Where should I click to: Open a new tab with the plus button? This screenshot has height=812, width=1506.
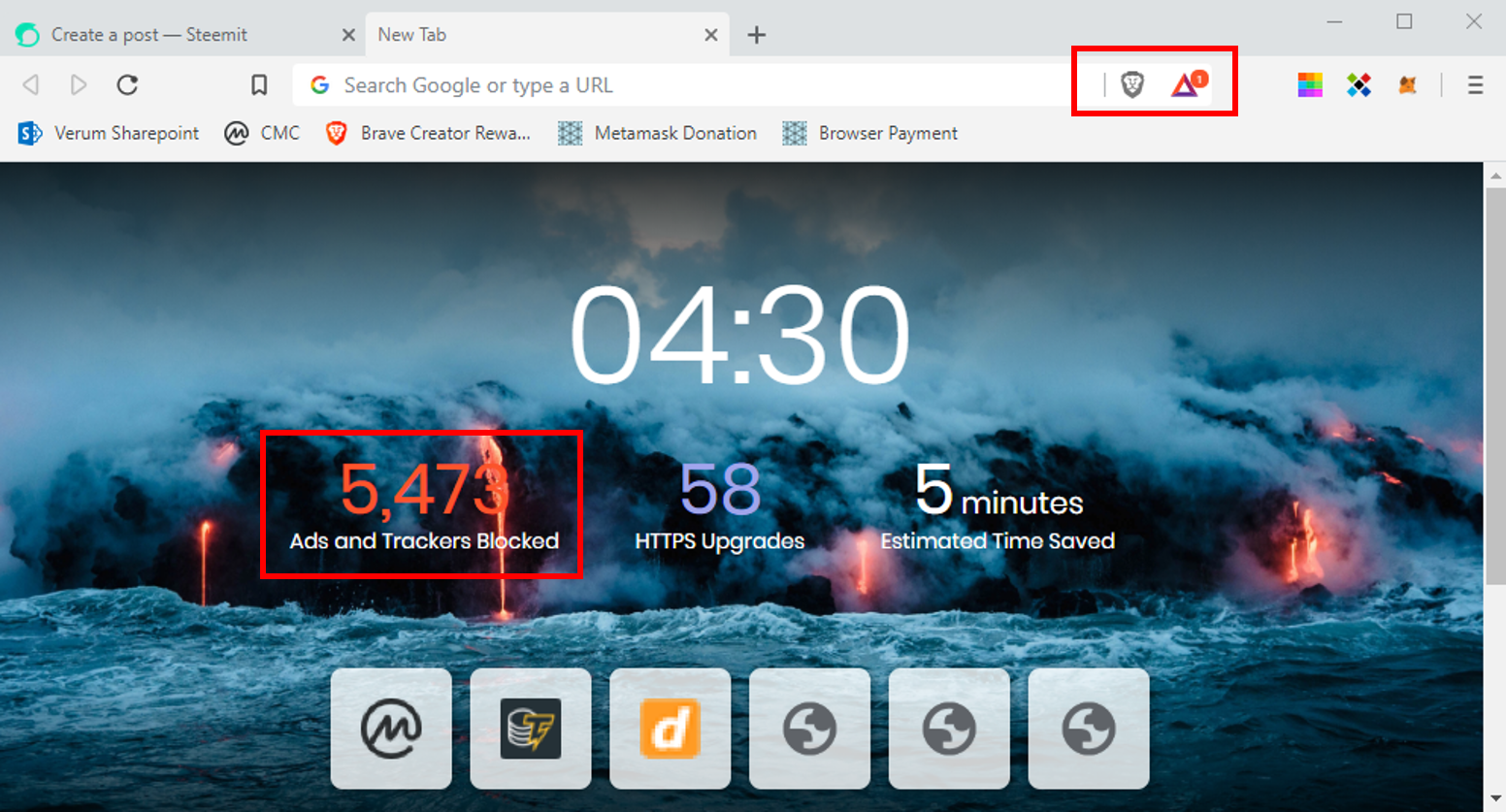(x=757, y=35)
